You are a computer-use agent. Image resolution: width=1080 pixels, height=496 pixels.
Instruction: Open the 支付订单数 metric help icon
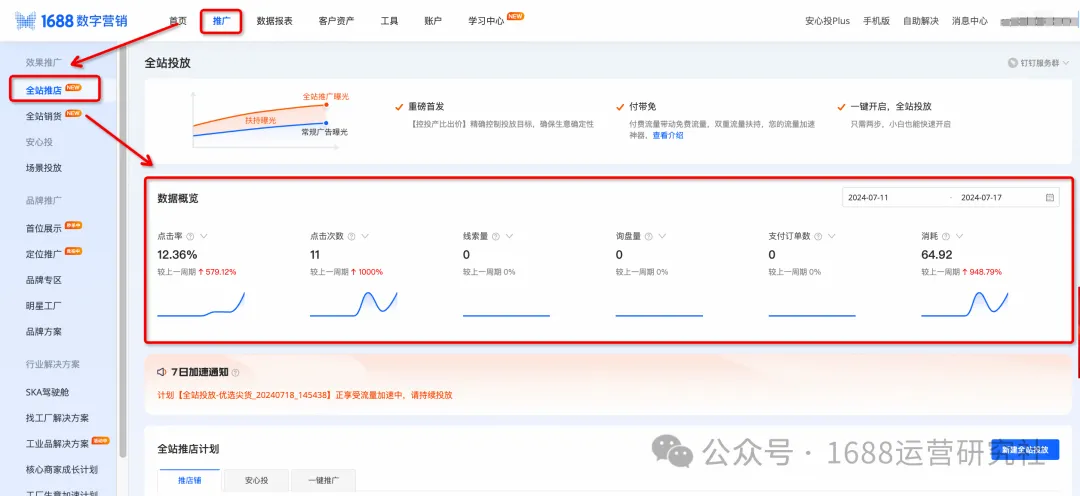coord(818,236)
